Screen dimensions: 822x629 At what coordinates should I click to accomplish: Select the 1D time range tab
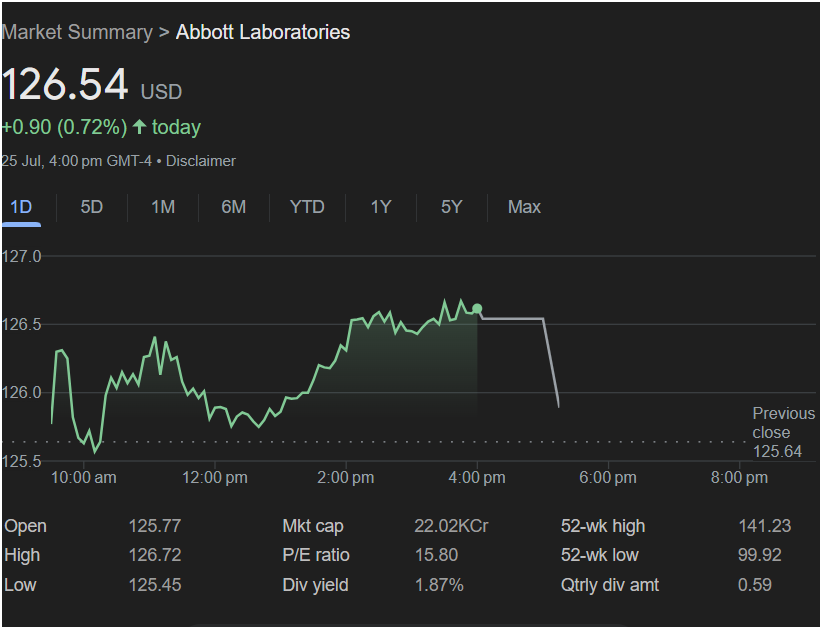coord(21,207)
